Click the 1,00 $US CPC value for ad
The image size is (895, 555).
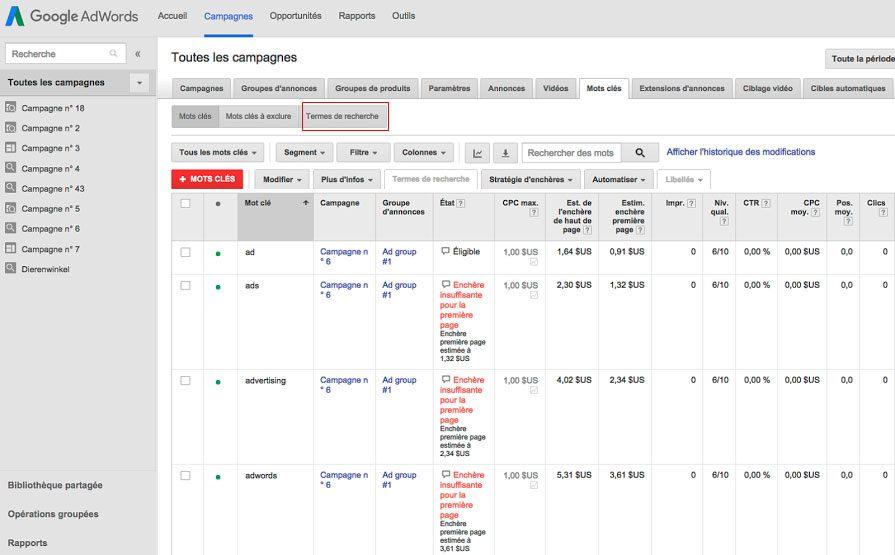520,252
